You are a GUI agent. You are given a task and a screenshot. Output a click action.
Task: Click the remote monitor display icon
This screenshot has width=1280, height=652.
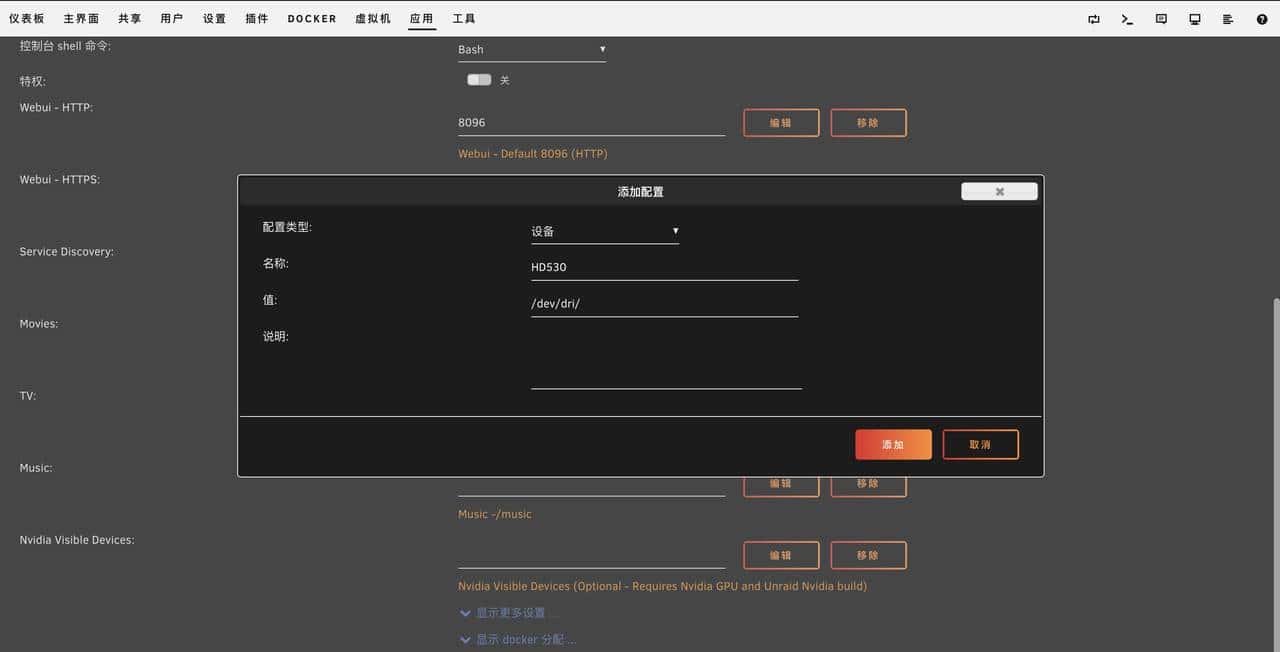tap(1194, 19)
